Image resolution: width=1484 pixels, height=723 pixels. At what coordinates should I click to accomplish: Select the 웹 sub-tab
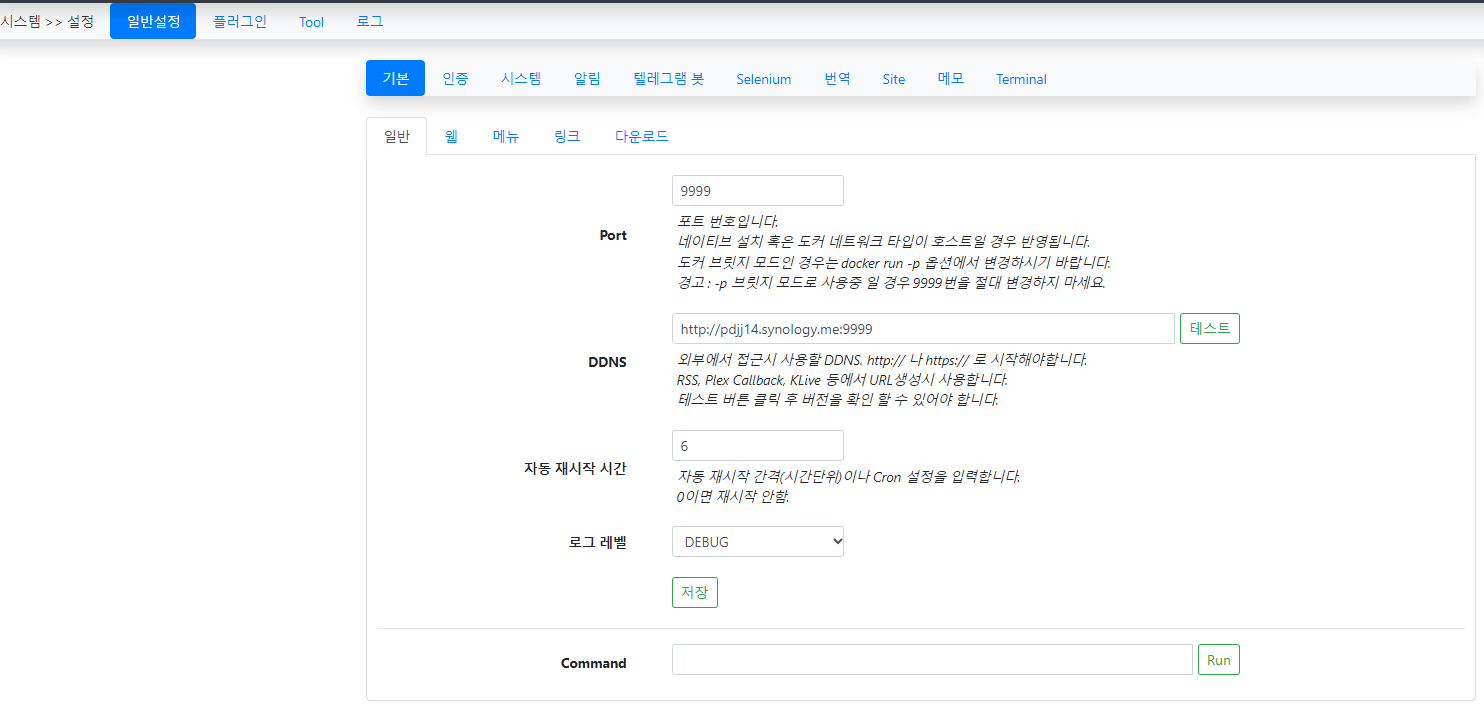tap(451, 137)
